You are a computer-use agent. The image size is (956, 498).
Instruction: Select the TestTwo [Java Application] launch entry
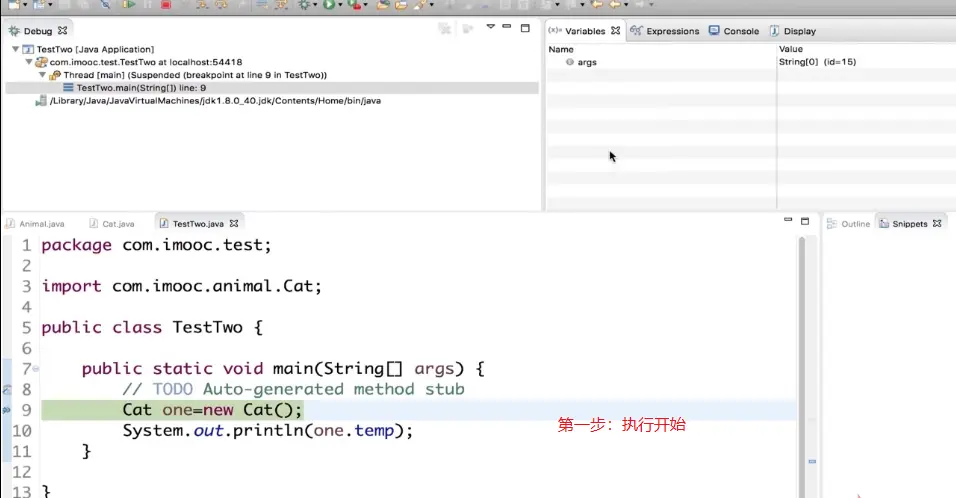(x=95, y=49)
